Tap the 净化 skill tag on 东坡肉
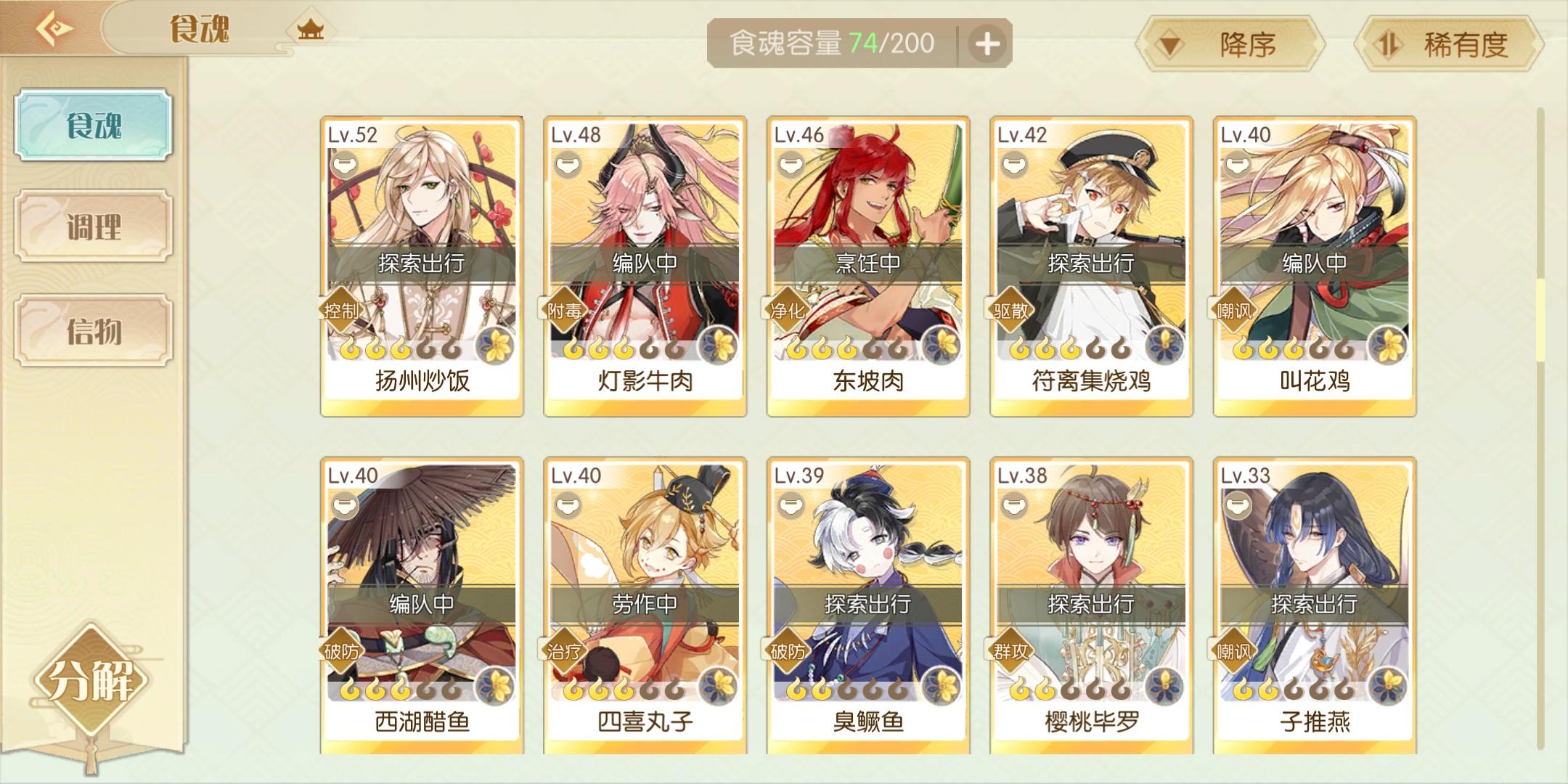Screen dimensions: 1568x784 tap(787, 311)
